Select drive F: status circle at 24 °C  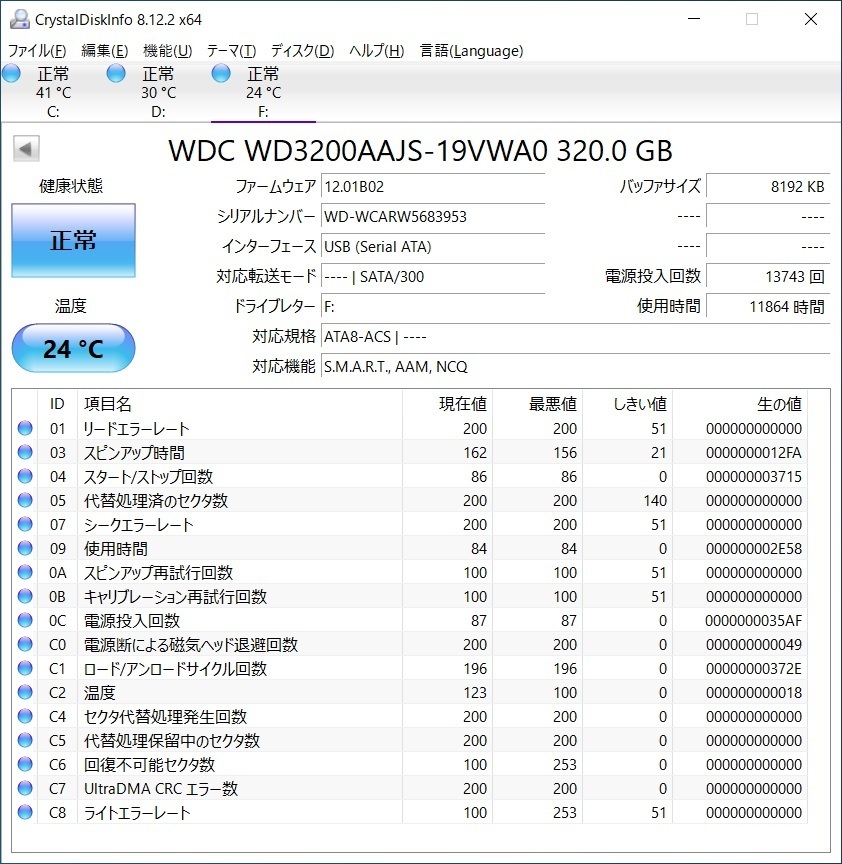coord(221,73)
